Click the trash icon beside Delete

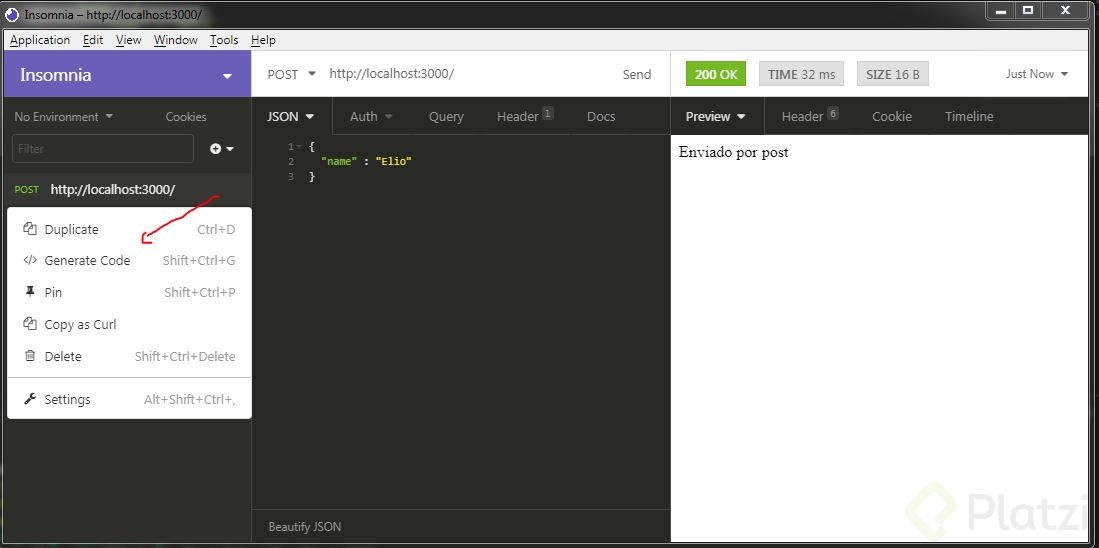click(29, 356)
